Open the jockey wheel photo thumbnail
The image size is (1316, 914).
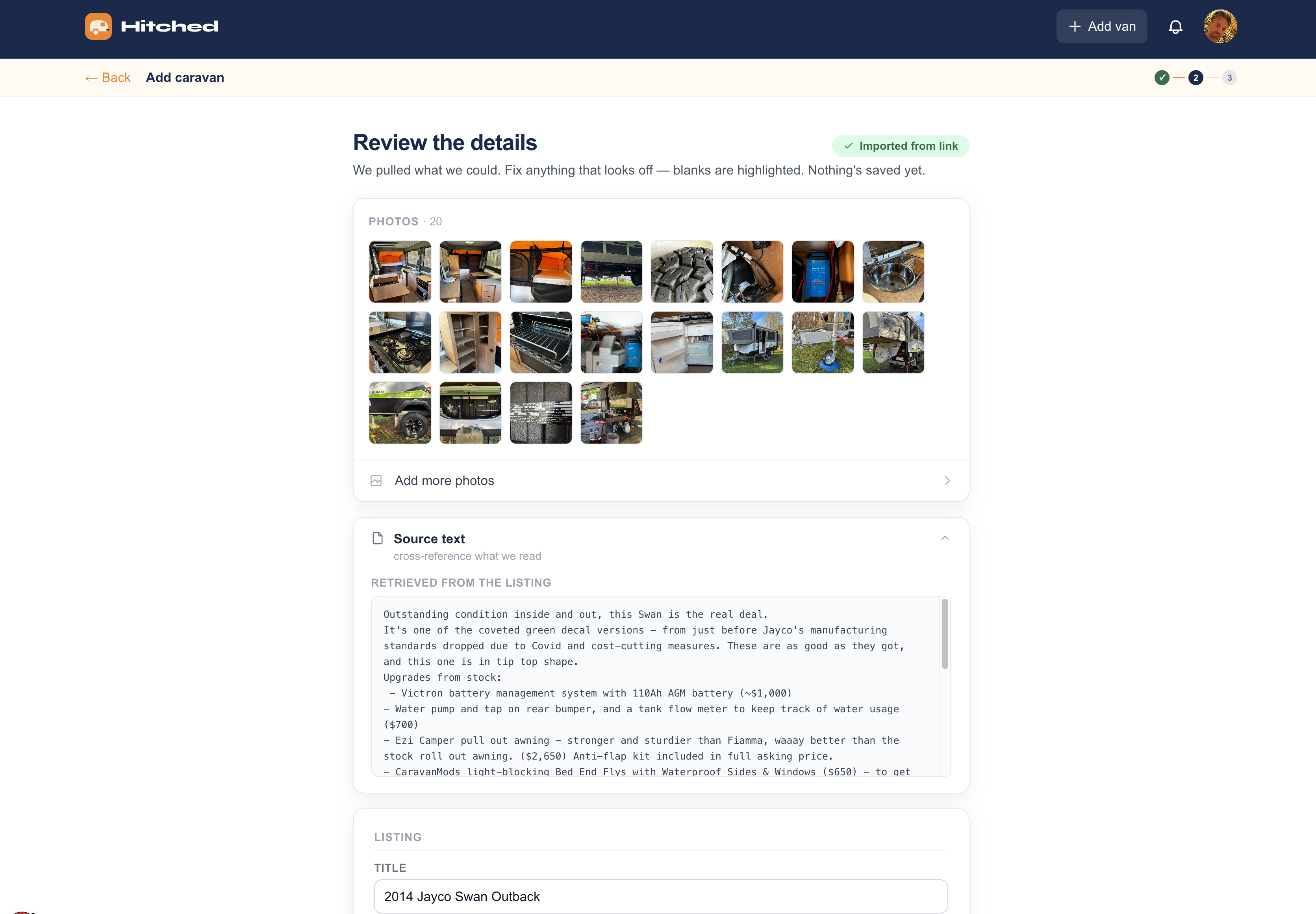click(x=823, y=342)
